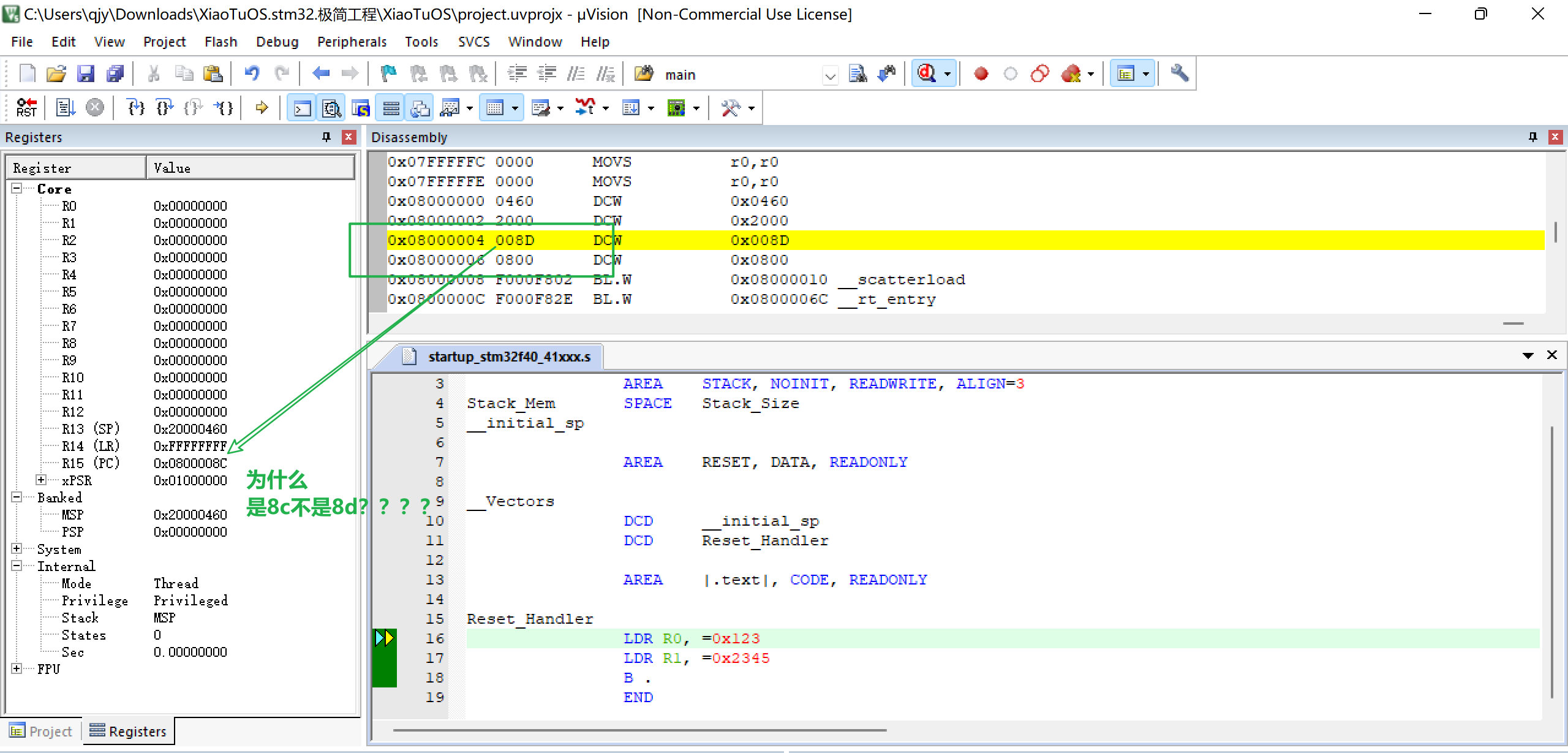Image resolution: width=1568 pixels, height=753 pixels.
Task: Click the Register column header
Action: click(76, 167)
